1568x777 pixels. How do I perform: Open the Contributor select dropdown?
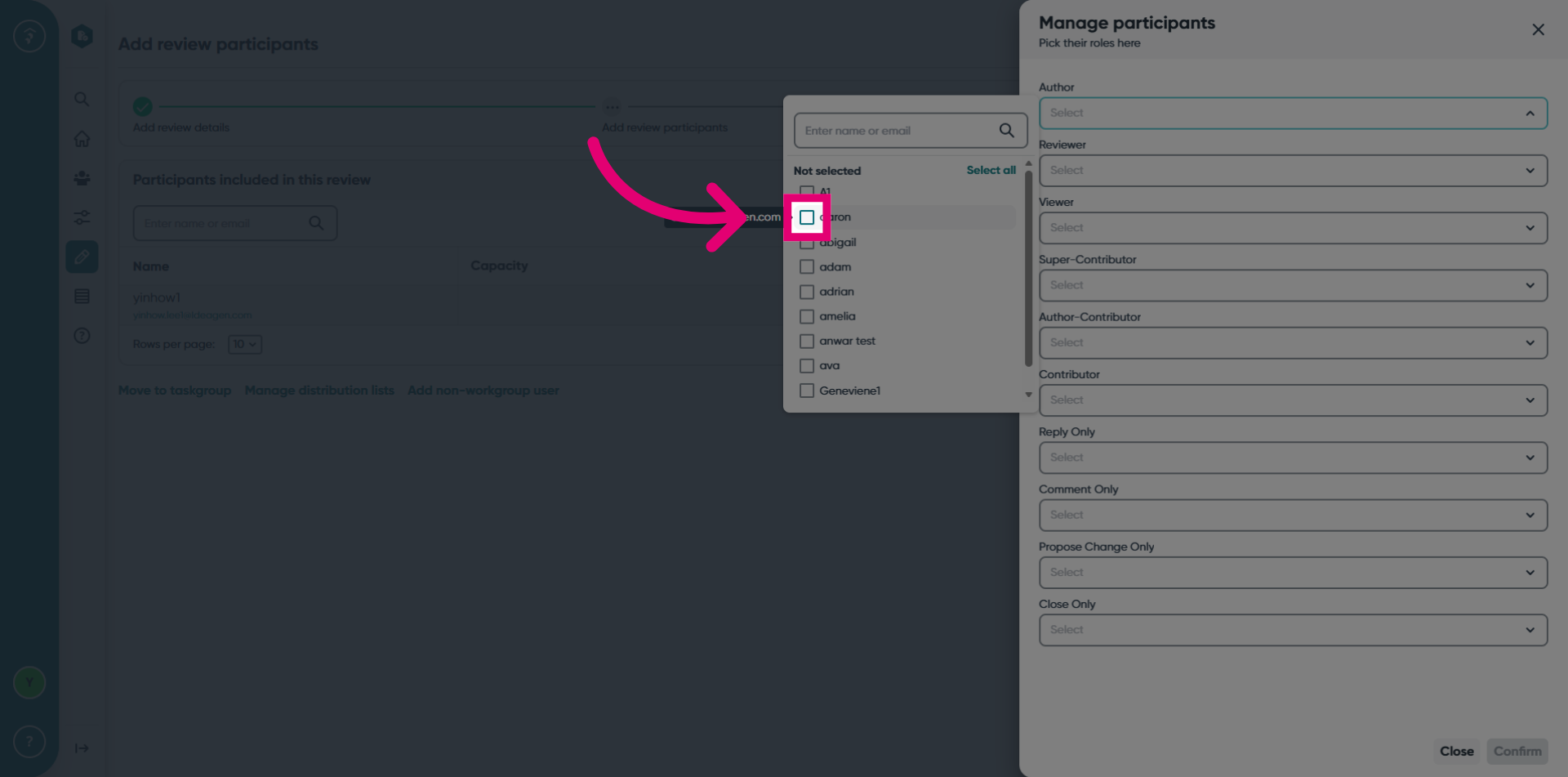point(1293,400)
